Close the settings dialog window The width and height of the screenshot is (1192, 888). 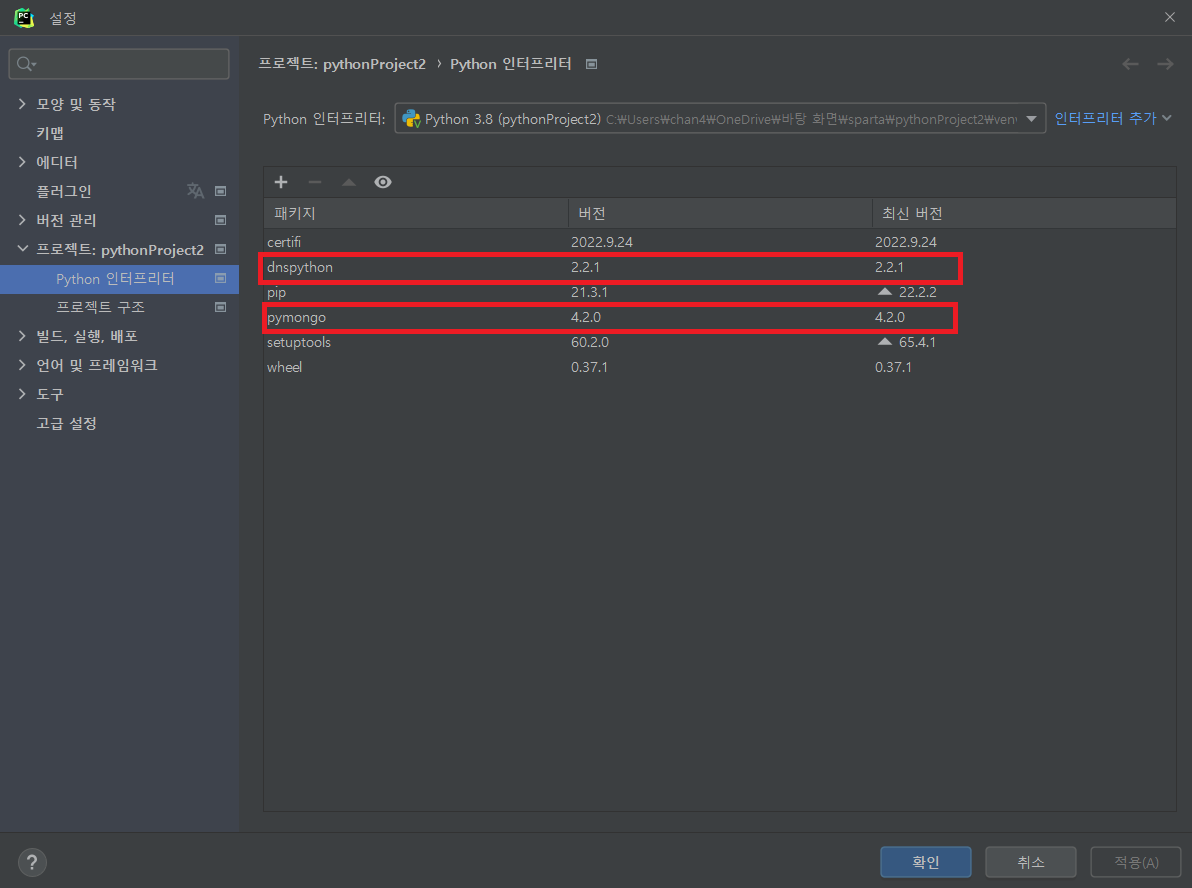tap(1170, 17)
